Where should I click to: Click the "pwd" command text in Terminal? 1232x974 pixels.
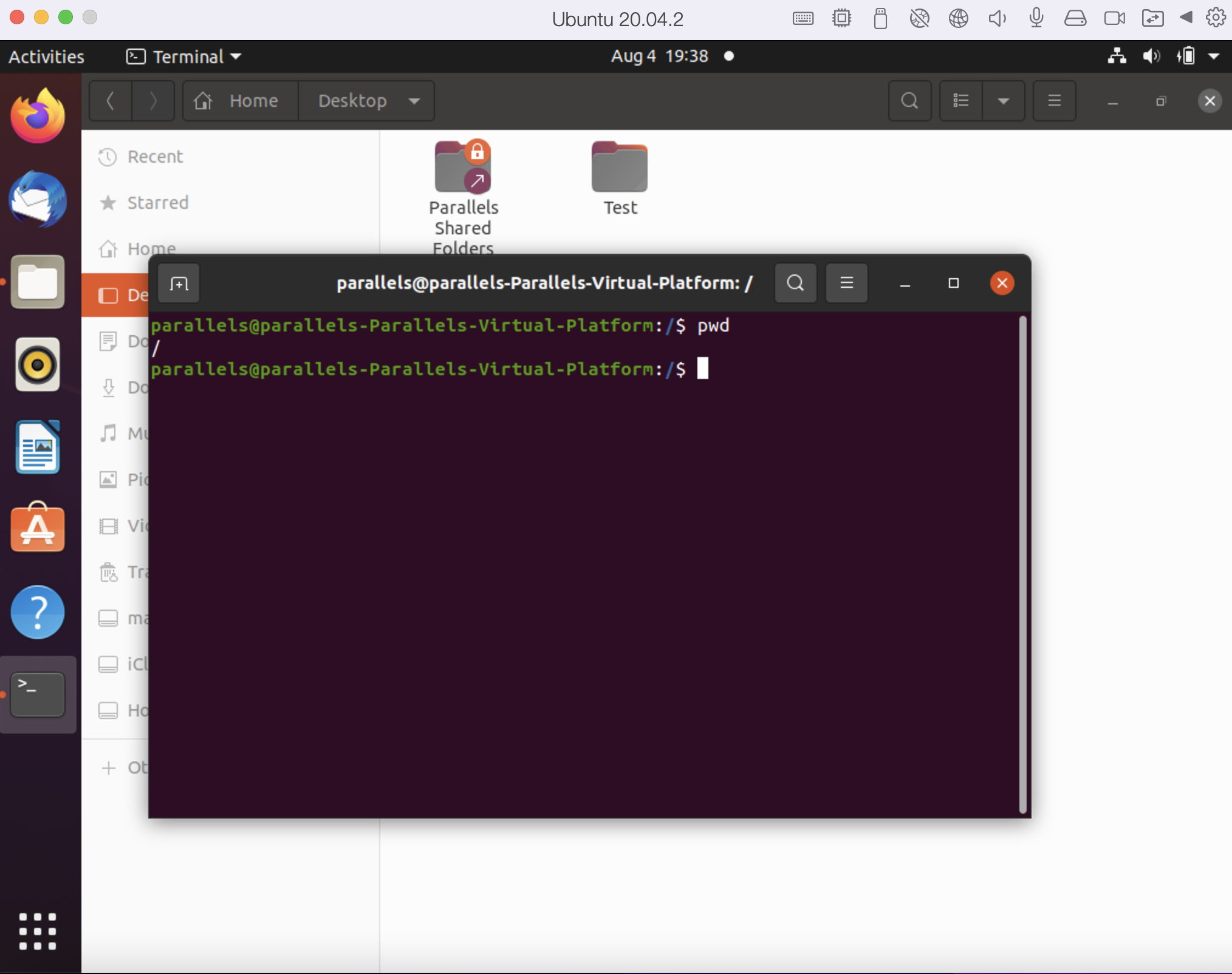coord(713,326)
